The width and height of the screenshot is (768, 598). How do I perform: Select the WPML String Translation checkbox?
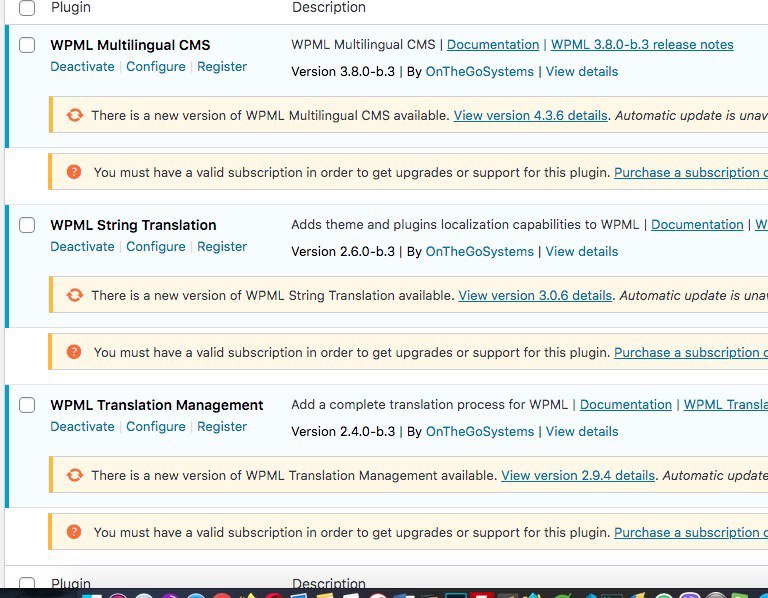pos(27,225)
